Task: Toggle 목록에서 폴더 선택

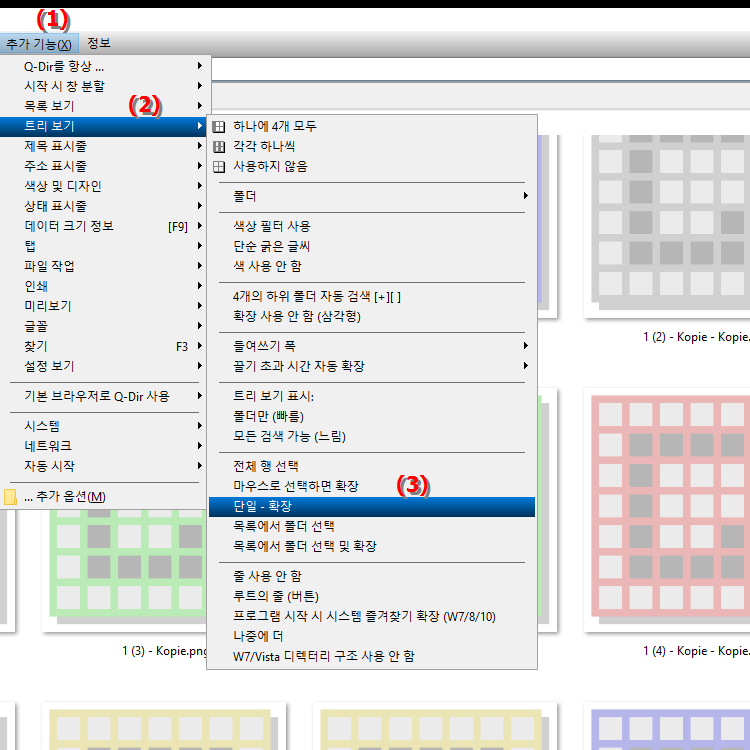Action: point(372,526)
